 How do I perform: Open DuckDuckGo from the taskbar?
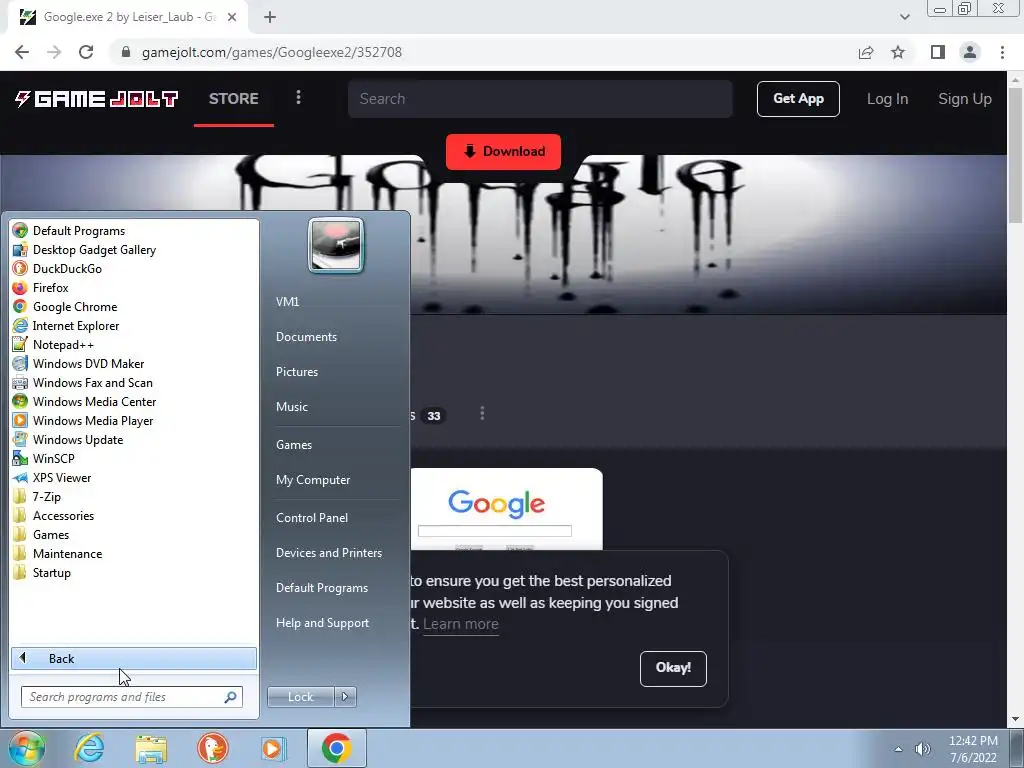point(212,748)
